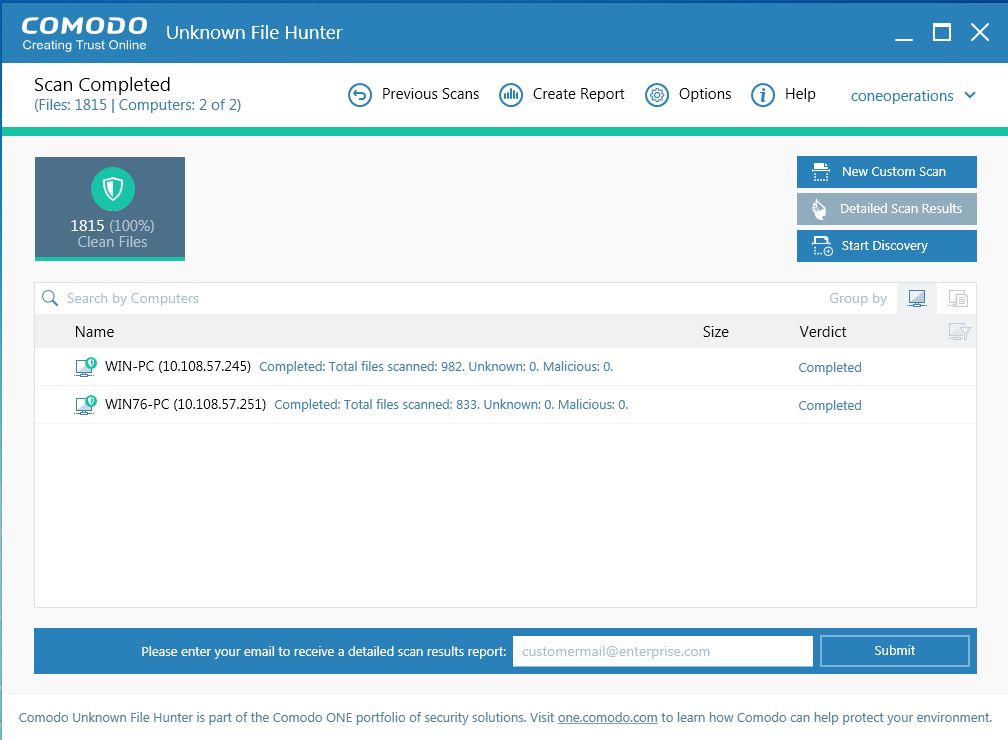Select the 1815 Clean Files tile

(110, 209)
